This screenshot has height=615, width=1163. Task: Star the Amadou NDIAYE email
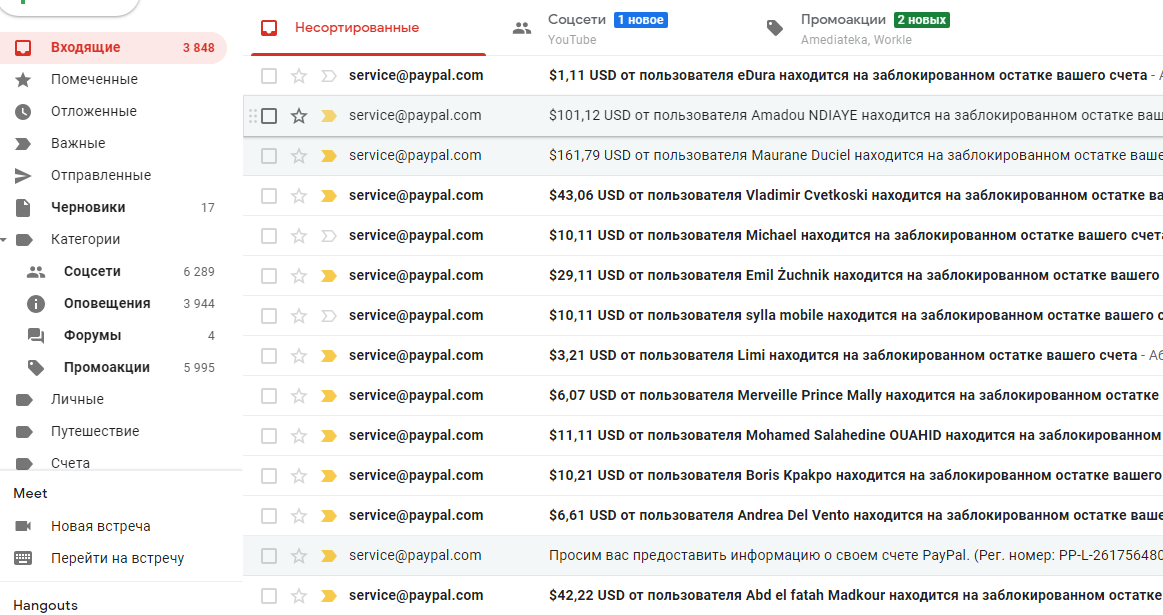pos(299,116)
